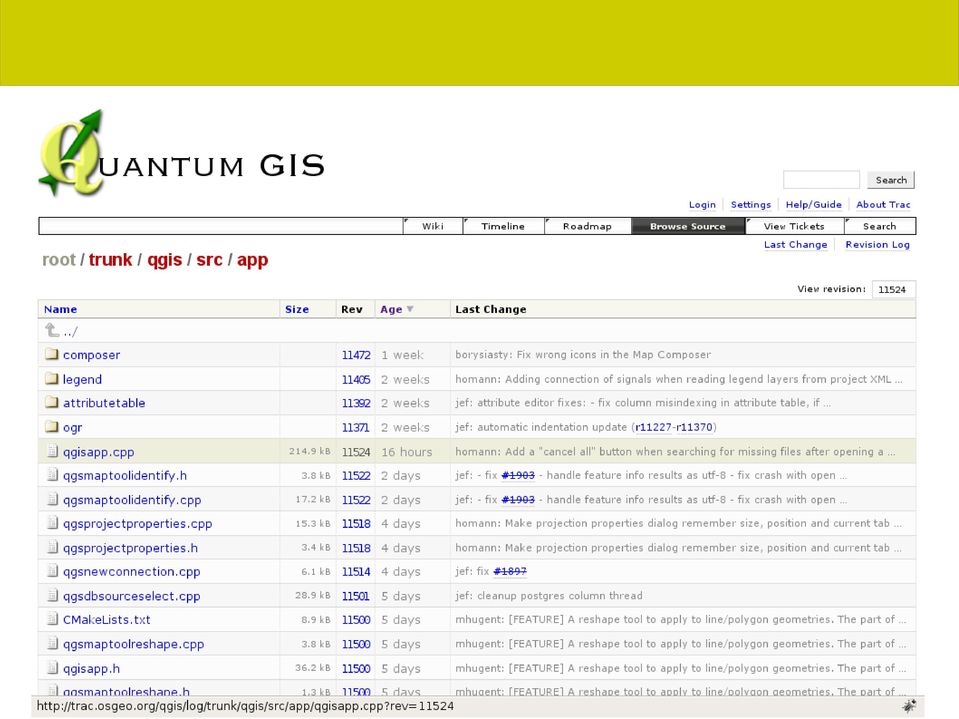
Task: Toggle the Age column sort arrow
Action: point(410,309)
